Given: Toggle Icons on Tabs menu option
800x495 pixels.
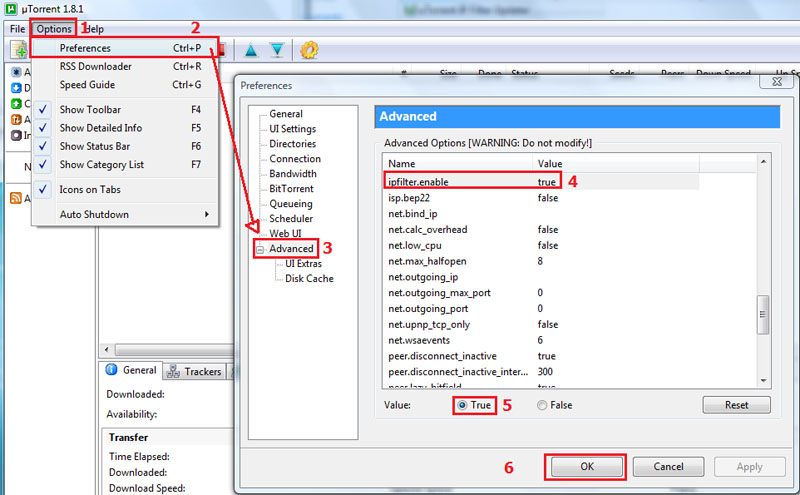Looking at the screenshot, I should (125, 190).
